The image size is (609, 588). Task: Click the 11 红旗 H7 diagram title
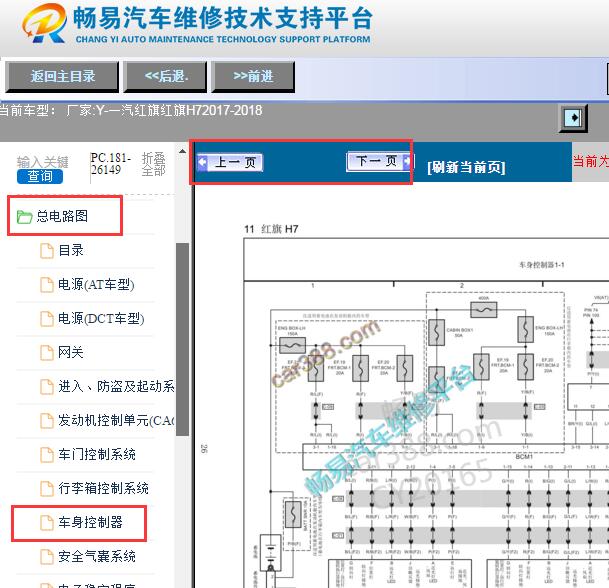(x=271, y=229)
